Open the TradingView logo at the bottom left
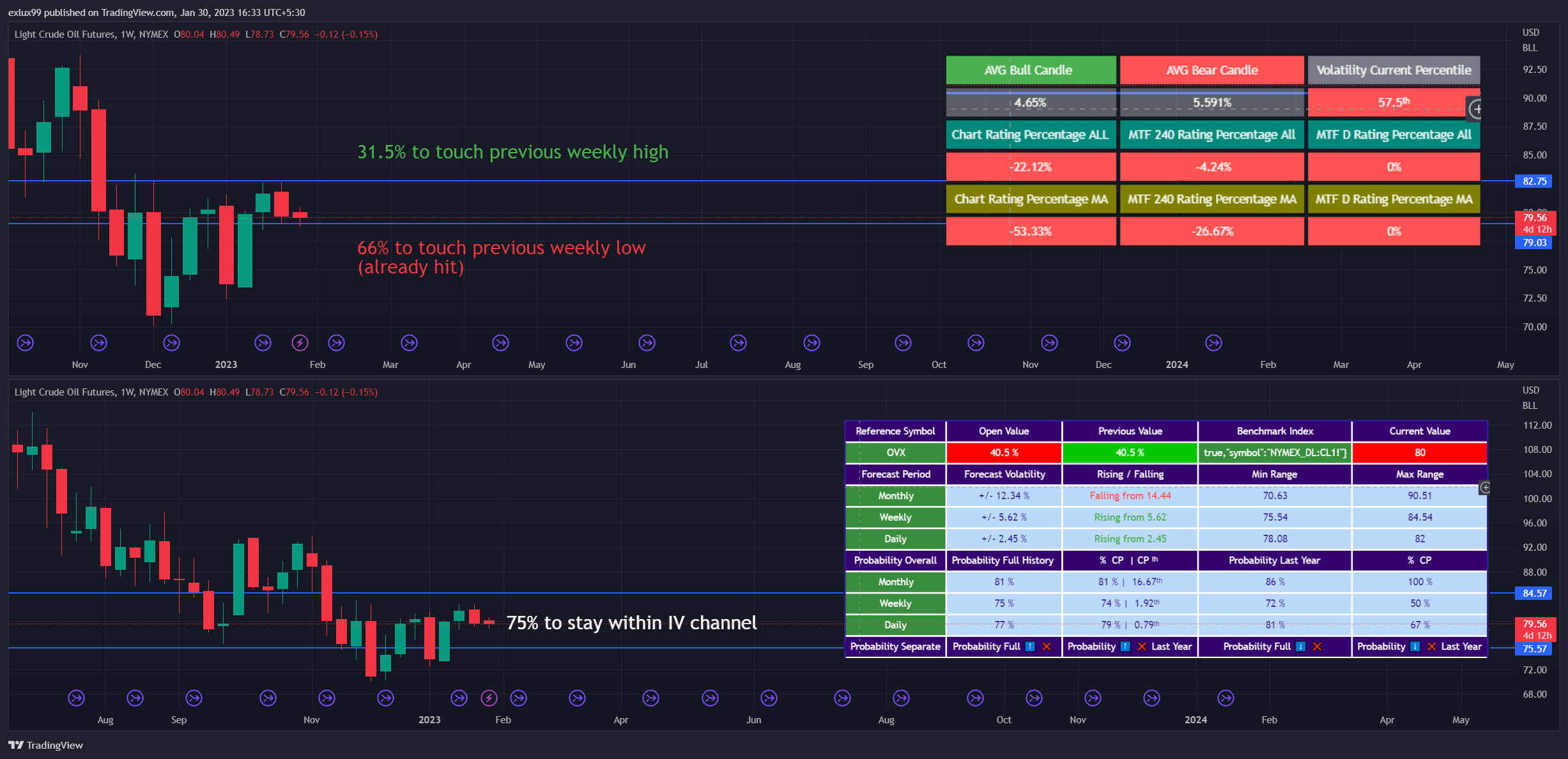Screen dimensions: 1568x759 (46, 745)
